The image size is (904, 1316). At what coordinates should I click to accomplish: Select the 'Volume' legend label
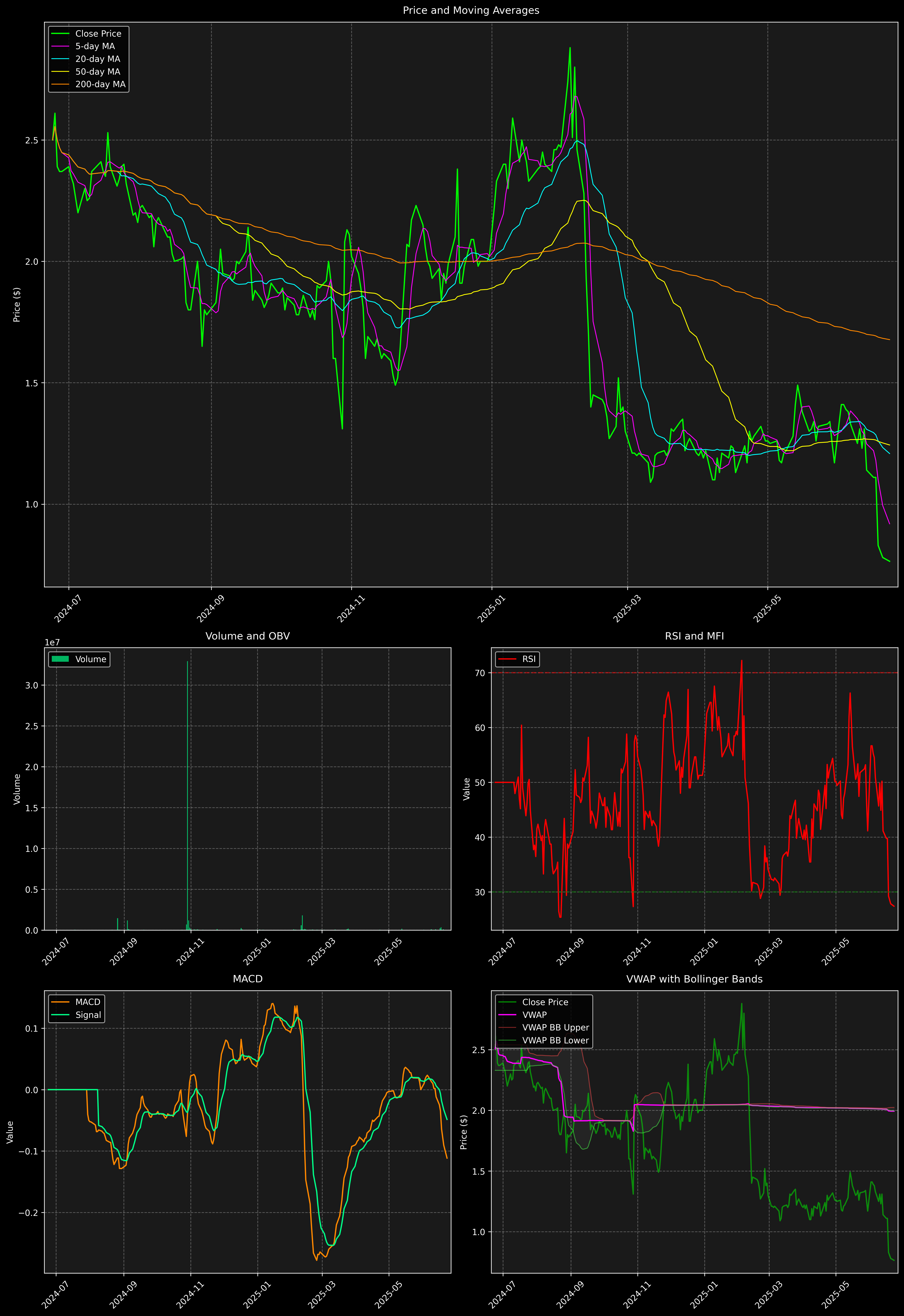(x=91, y=659)
